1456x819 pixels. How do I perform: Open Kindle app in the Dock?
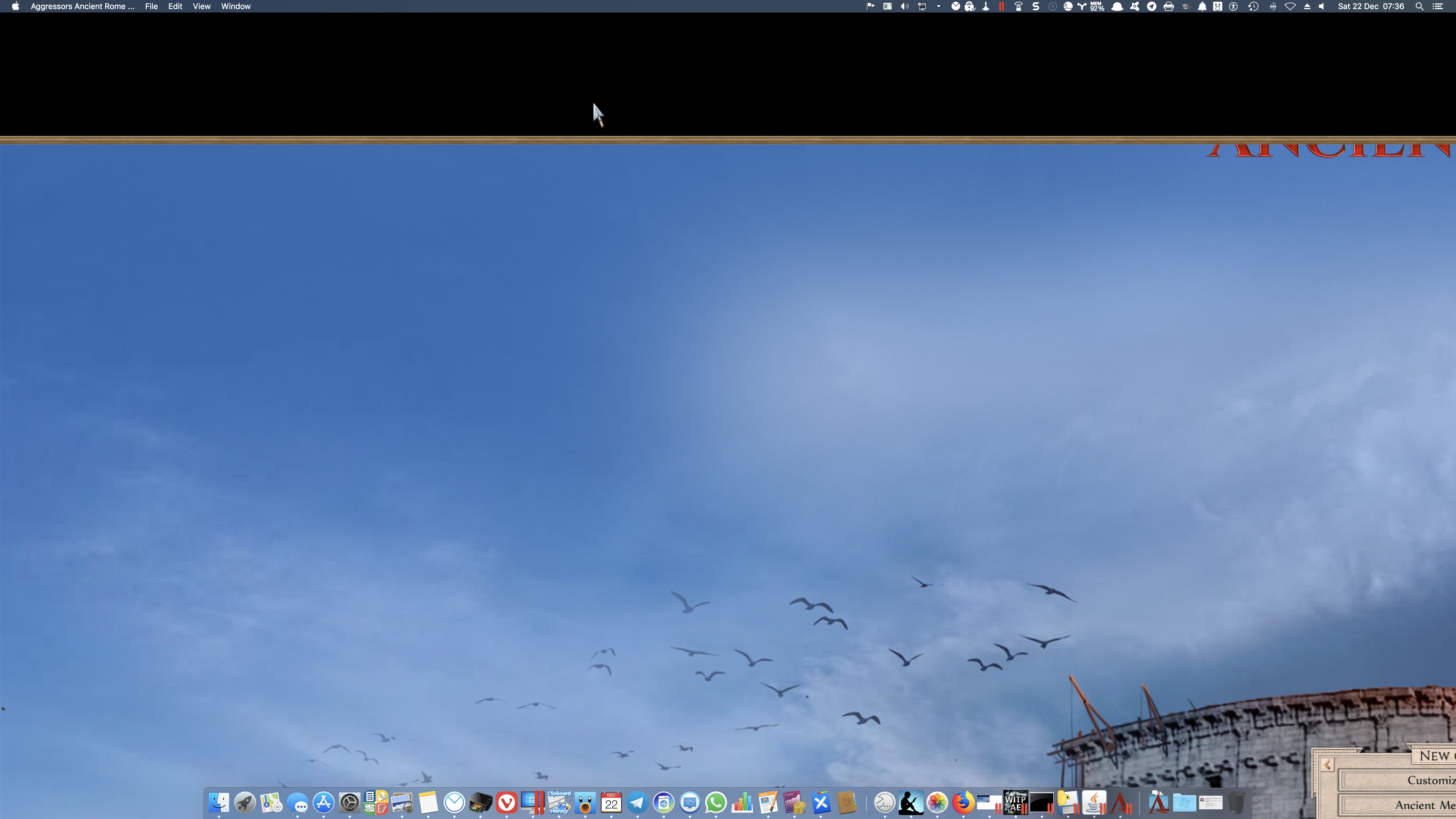(911, 803)
